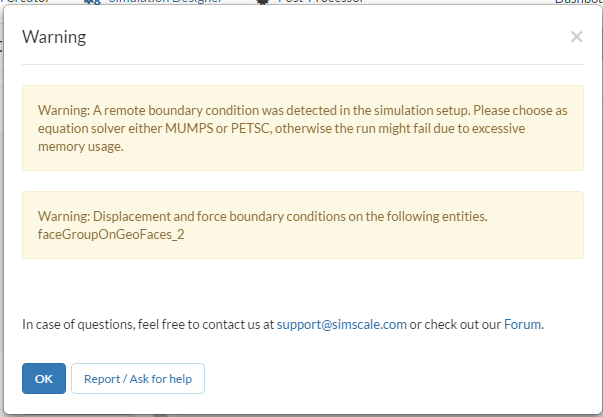The image size is (603, 417).
Task: Close the Warning dialog with the X
Action: (x=576, y=37)
